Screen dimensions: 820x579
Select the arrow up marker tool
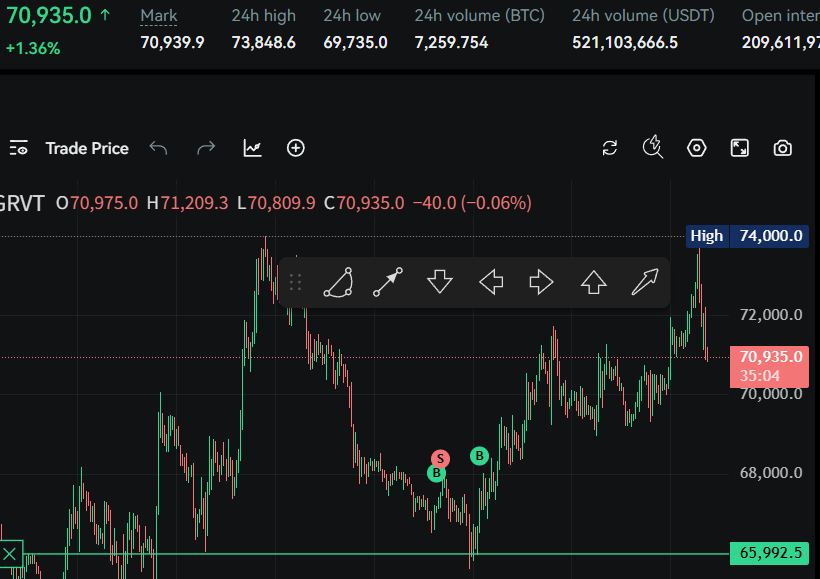pos(594,282)
